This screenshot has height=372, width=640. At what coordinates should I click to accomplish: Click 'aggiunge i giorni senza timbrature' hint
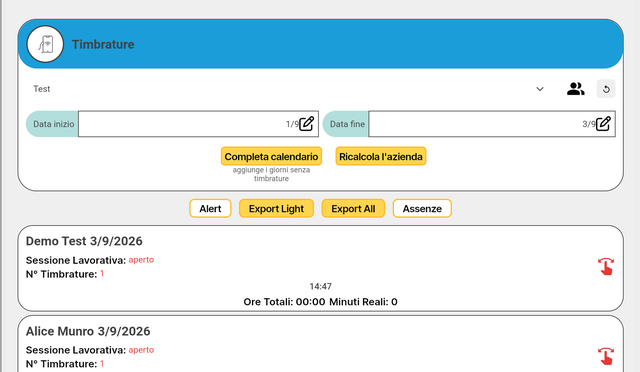[271, 174]
